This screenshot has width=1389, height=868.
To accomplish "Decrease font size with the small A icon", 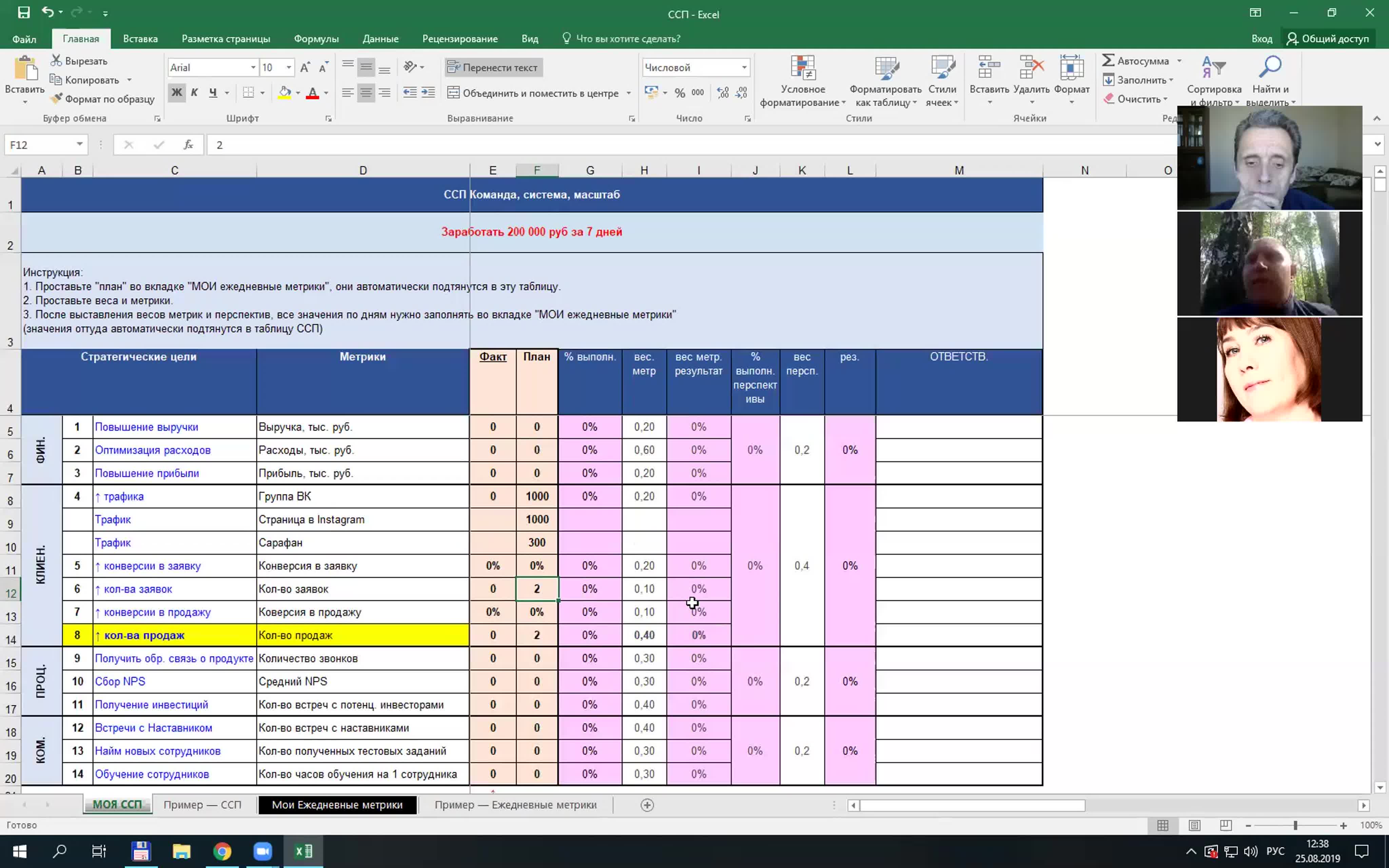I will (x=324, y=67).
